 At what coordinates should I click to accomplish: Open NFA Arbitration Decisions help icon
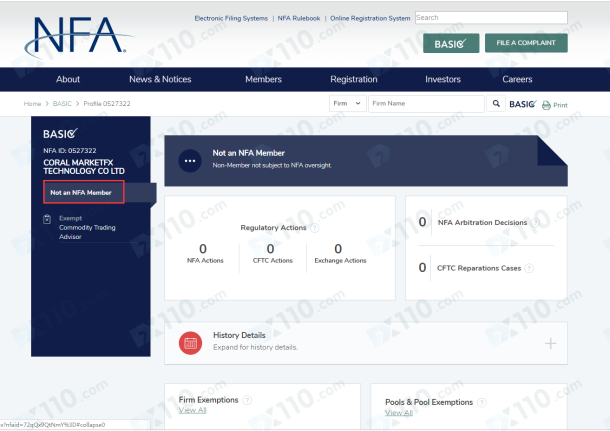point(536,223)
